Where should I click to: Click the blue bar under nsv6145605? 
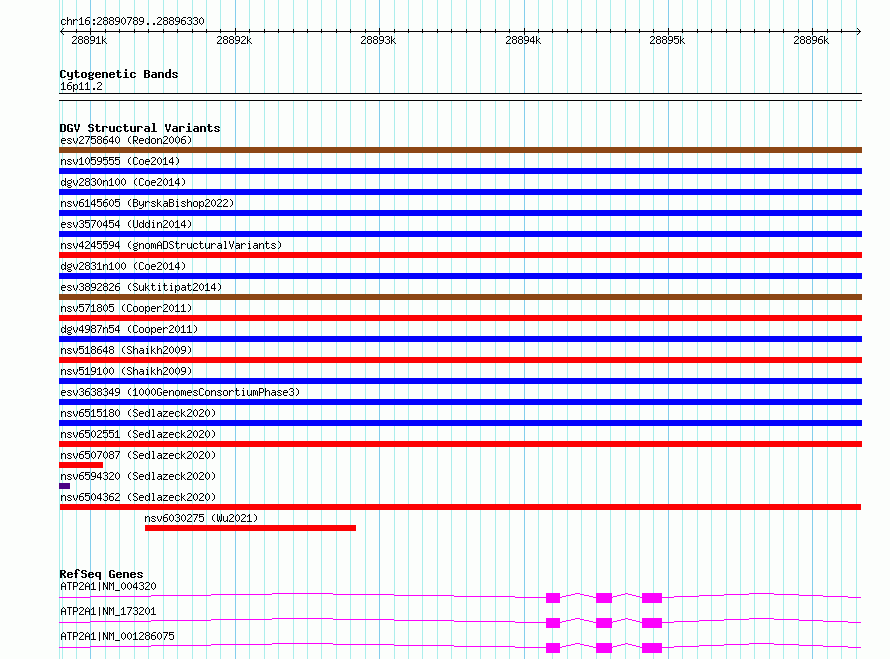click(x=460, y=213)
